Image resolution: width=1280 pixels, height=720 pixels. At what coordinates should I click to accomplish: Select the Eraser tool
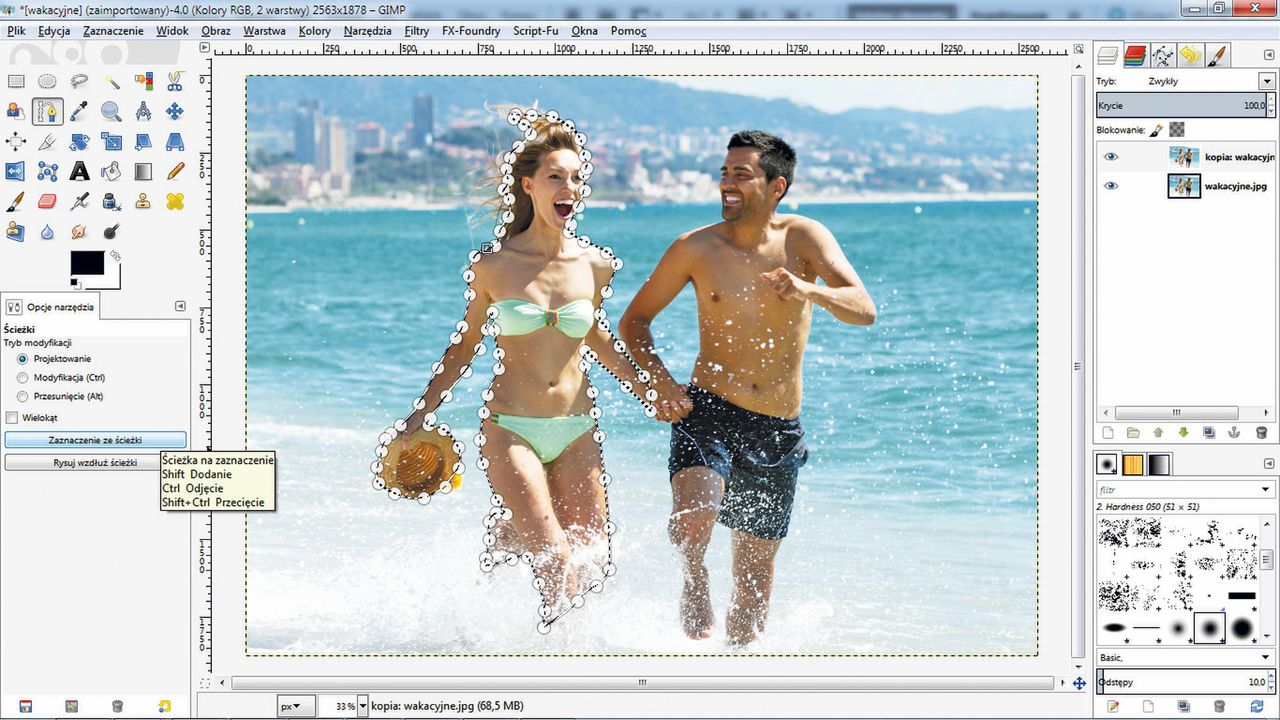[x=47, y=201]
